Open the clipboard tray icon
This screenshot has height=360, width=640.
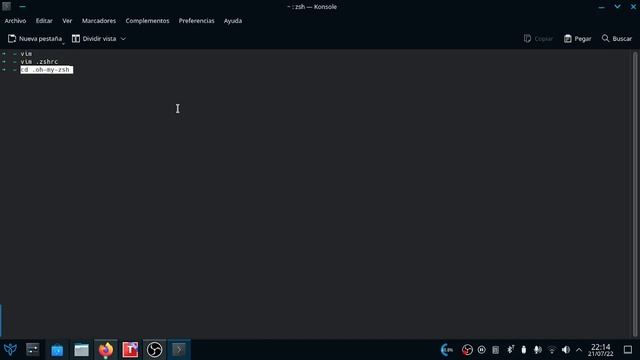496,350
